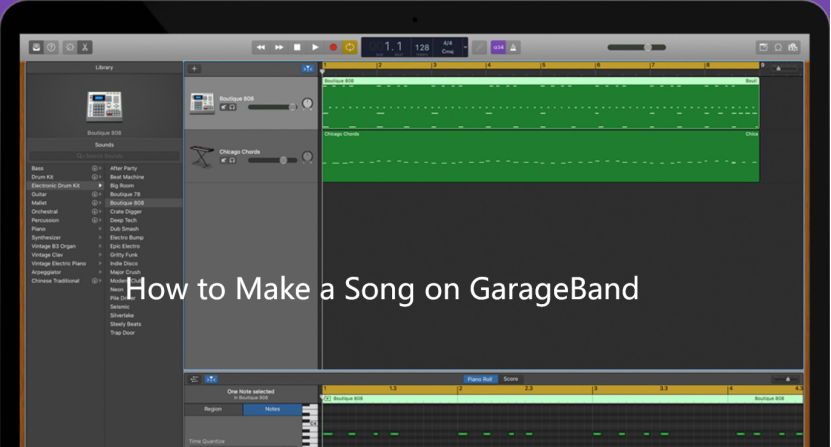The height and width of the screenshot is (447, 831).
Task: Expand the Arpeggiator category chevron
Action: click(100, 272)
